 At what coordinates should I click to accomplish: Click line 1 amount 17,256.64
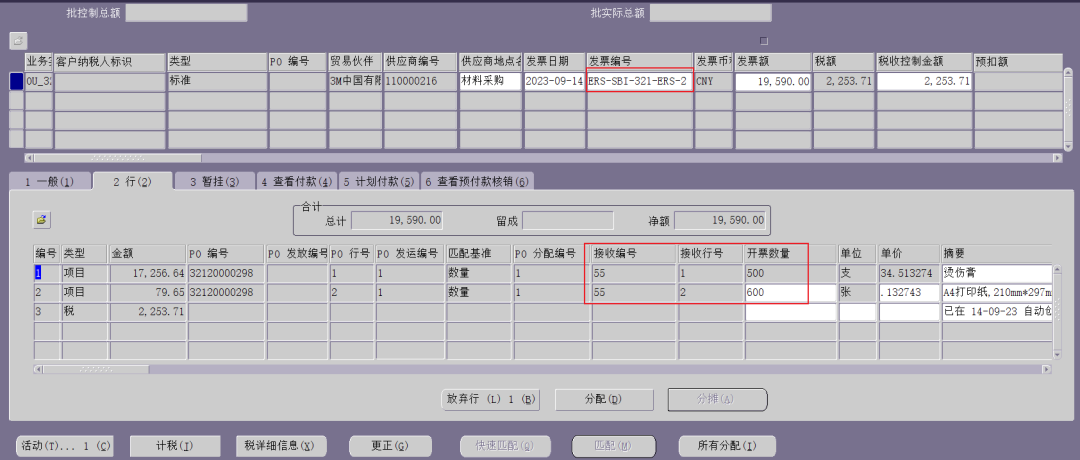[x=147, y=273]
